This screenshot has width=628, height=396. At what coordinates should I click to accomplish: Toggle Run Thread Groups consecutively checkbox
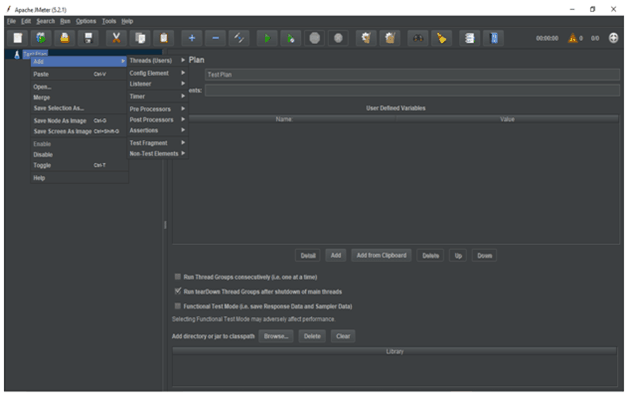pyautogui.click(x=178, y=277)
